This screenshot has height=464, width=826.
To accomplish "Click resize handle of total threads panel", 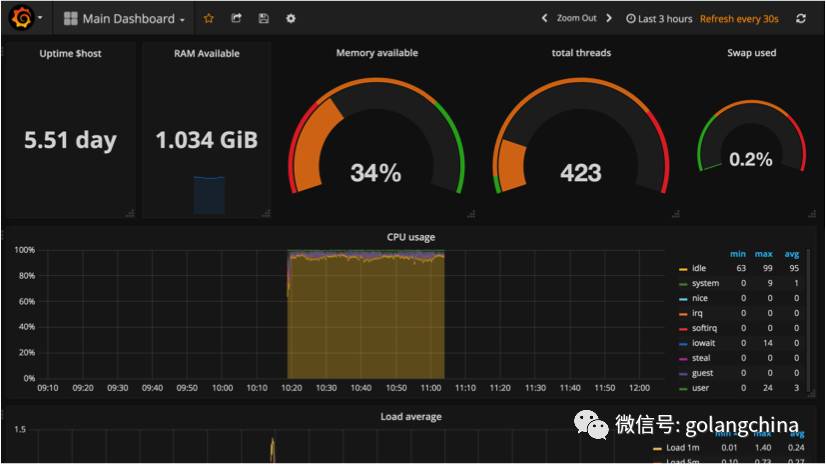I will pyautogui.click(x=675, y=213).
